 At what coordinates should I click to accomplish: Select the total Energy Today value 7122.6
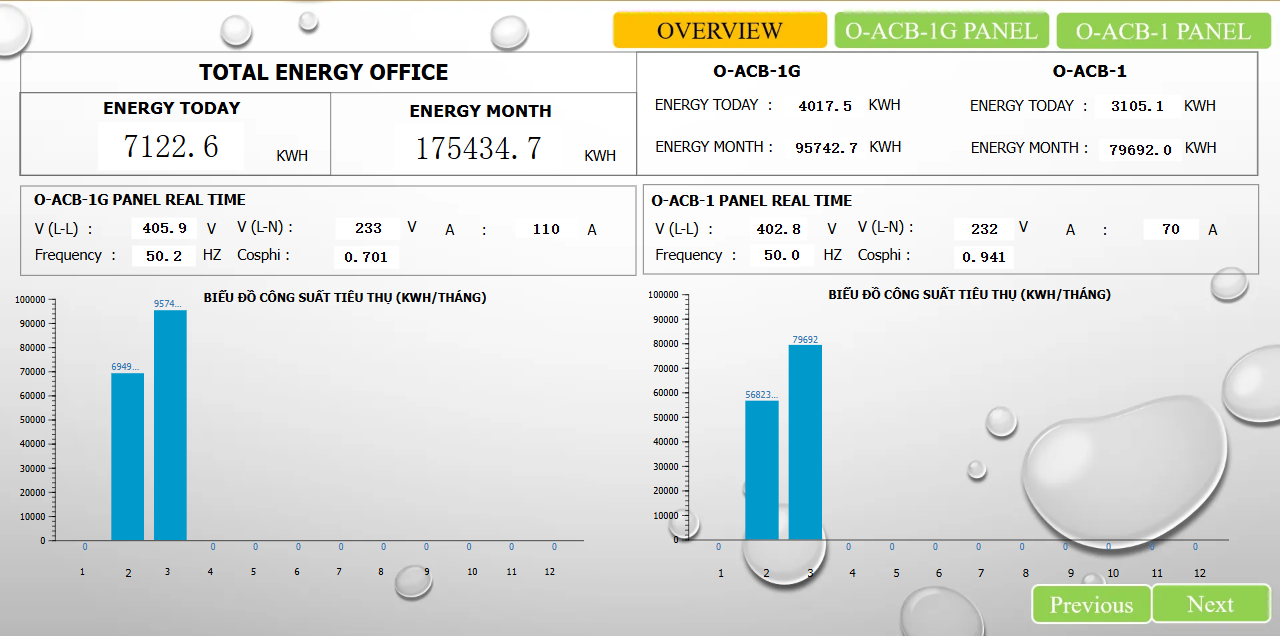pyautogui.click(x=171, y=147)
